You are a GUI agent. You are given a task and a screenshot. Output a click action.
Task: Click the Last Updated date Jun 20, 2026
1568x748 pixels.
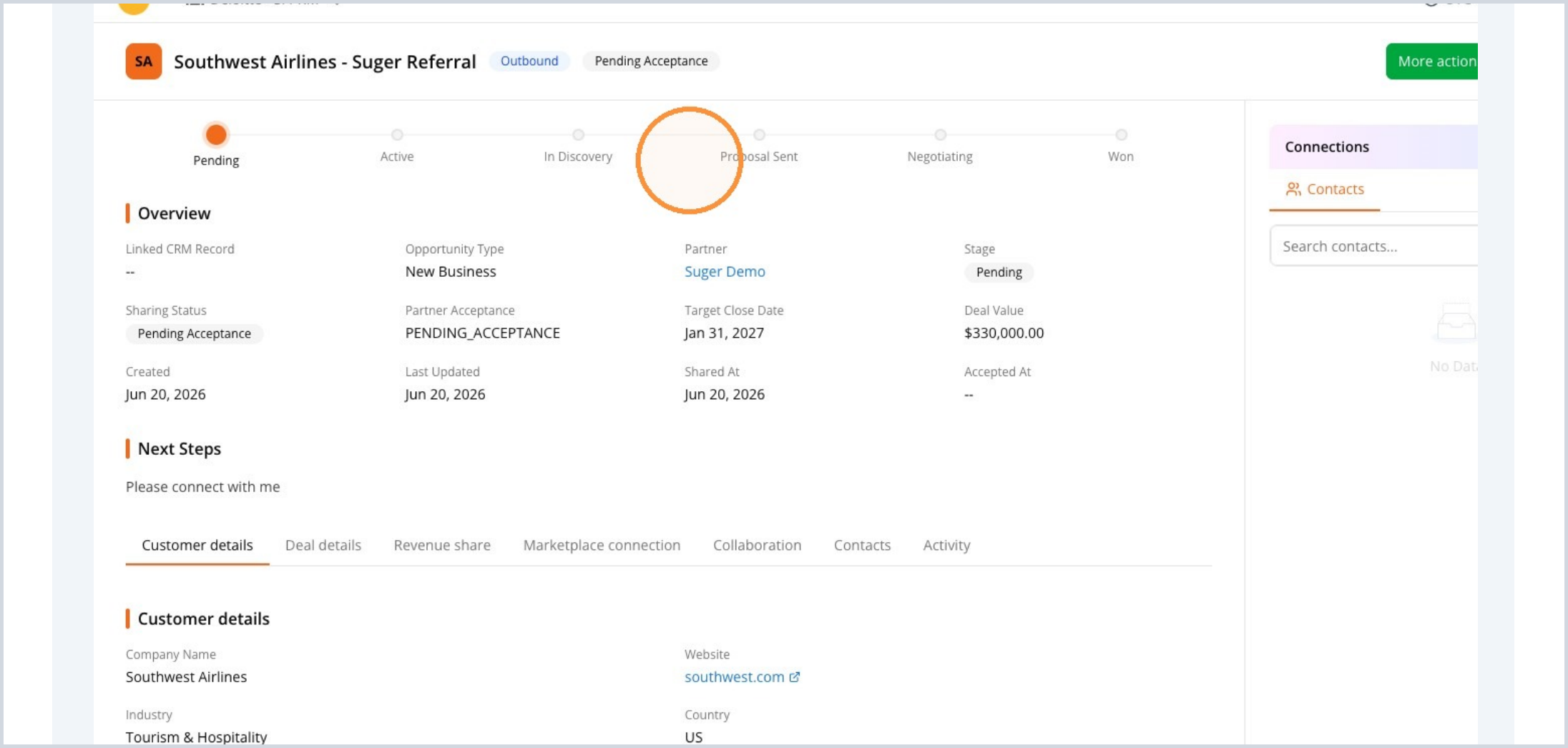click(x=445, y=395)
